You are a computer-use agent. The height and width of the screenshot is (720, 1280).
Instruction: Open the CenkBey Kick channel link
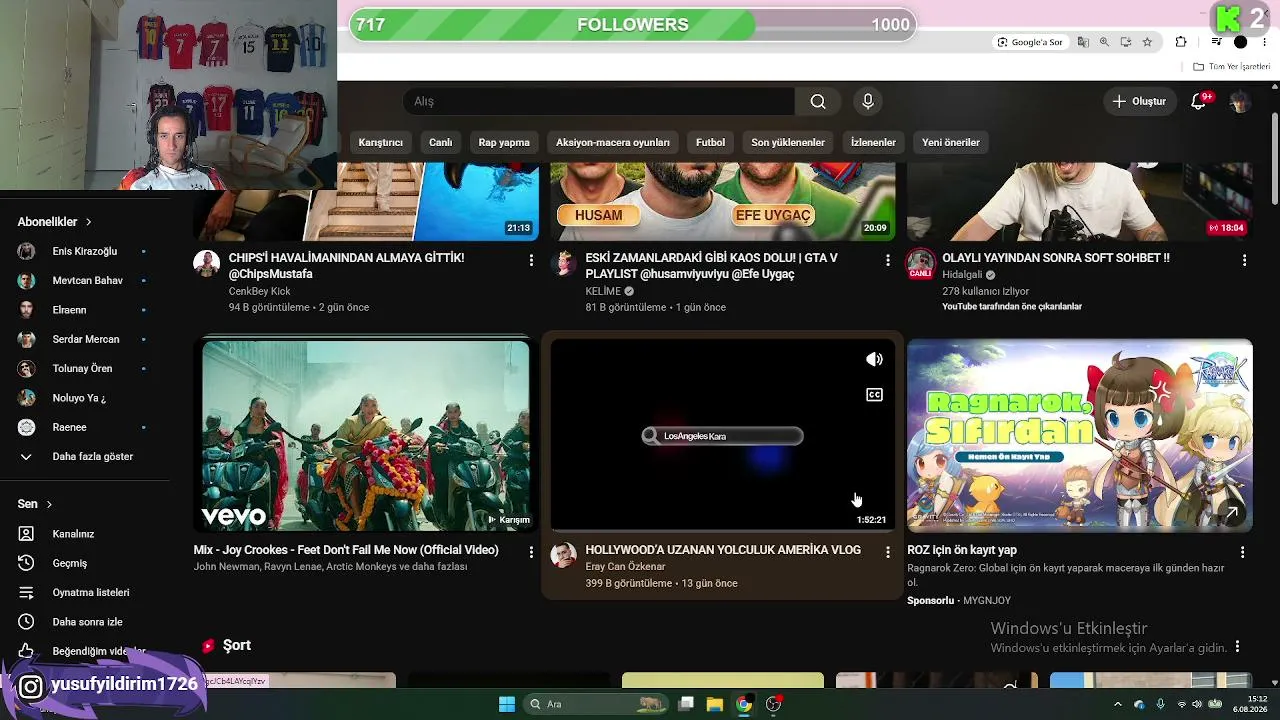(x=260, y=291)
